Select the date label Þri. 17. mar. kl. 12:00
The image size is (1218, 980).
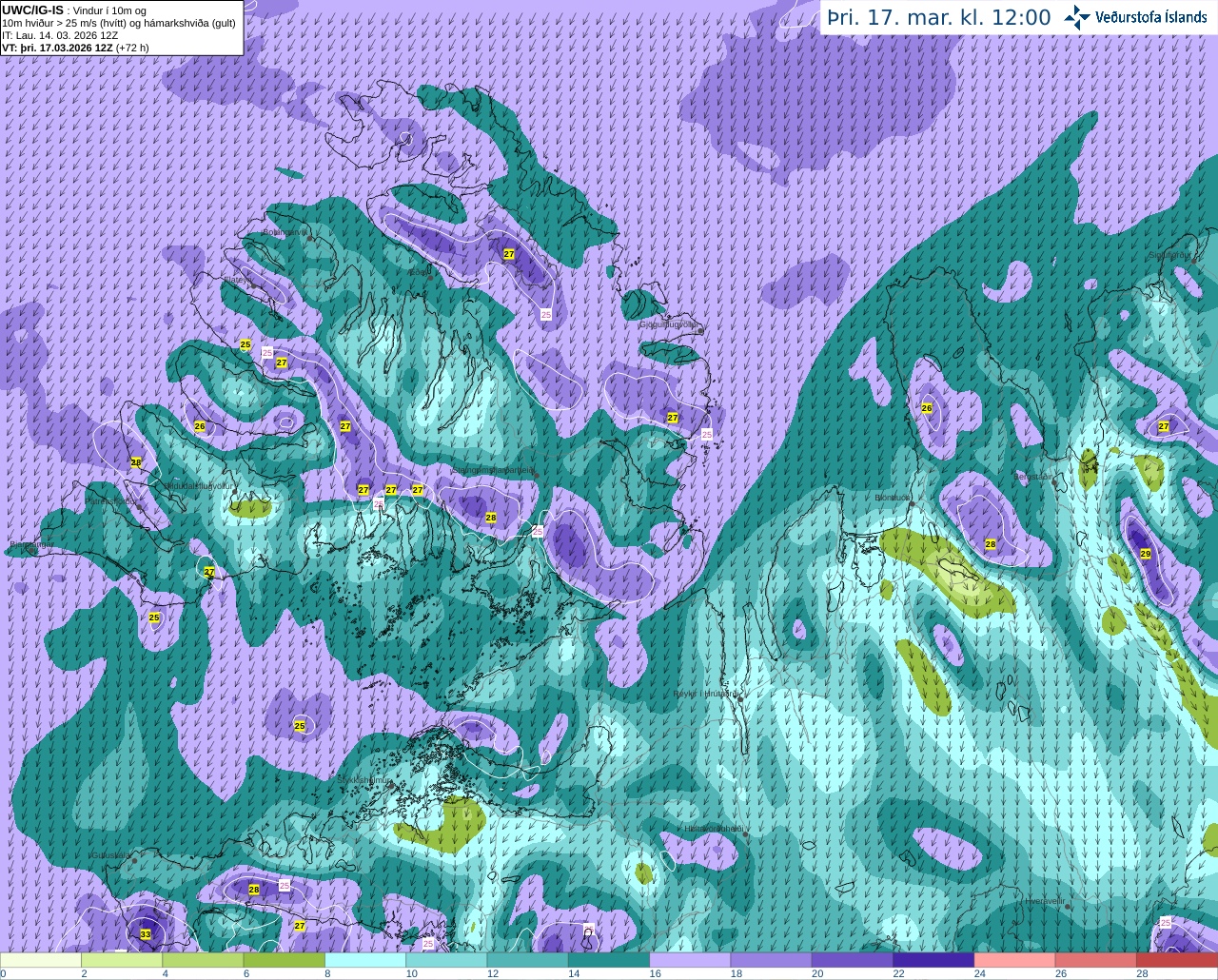pos(939,17)
